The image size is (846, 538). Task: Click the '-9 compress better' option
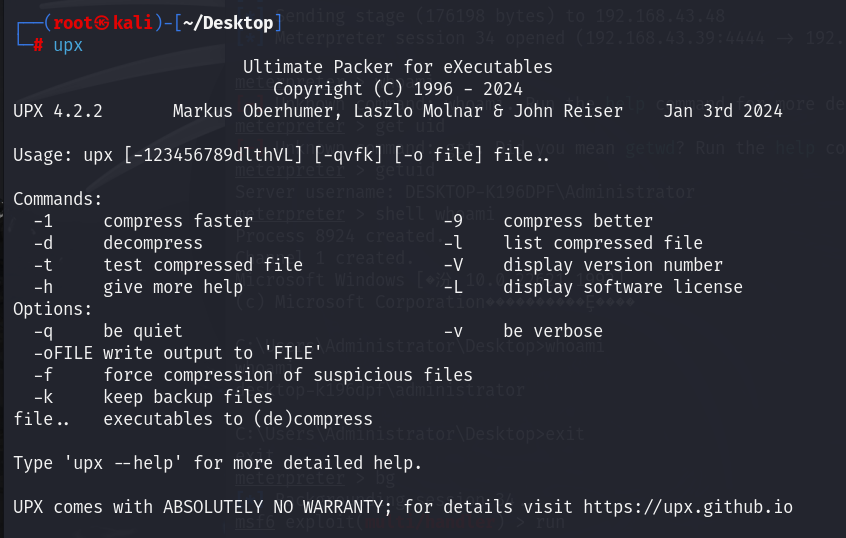pos(548,221)
